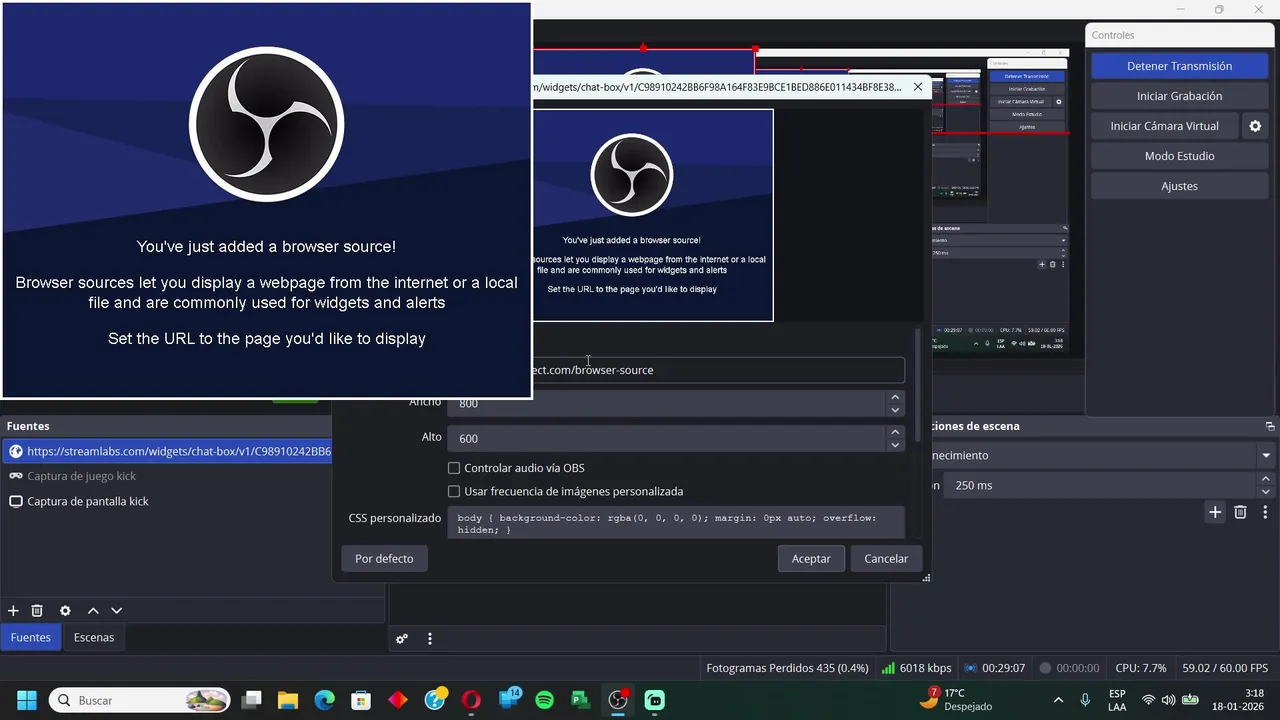Screen dimensions: 1280x720
Task: Pop out the scene transitions dock
Action: pos(1270,426)
